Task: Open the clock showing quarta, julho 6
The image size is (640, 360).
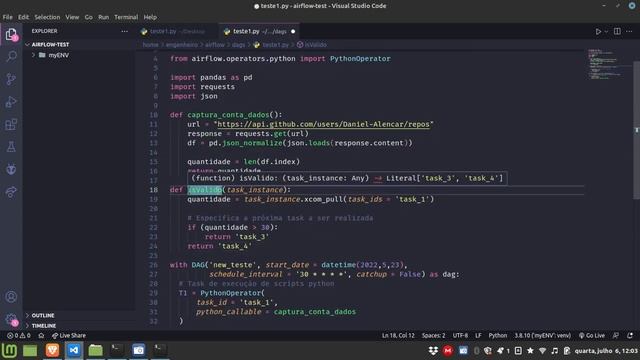Action: click(x=606, y=350)
